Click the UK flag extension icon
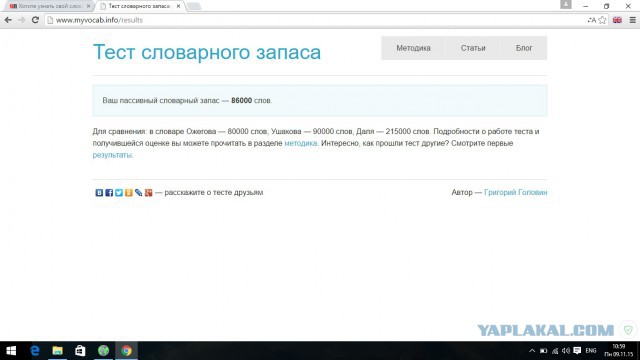The image size is (640, 360). [617, 20]
